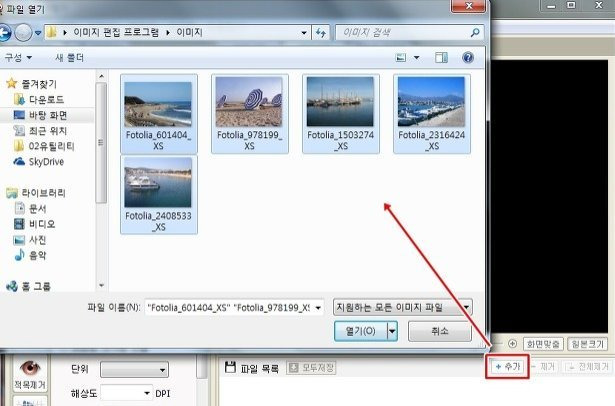Click the 추가 add button in file list

508,367
